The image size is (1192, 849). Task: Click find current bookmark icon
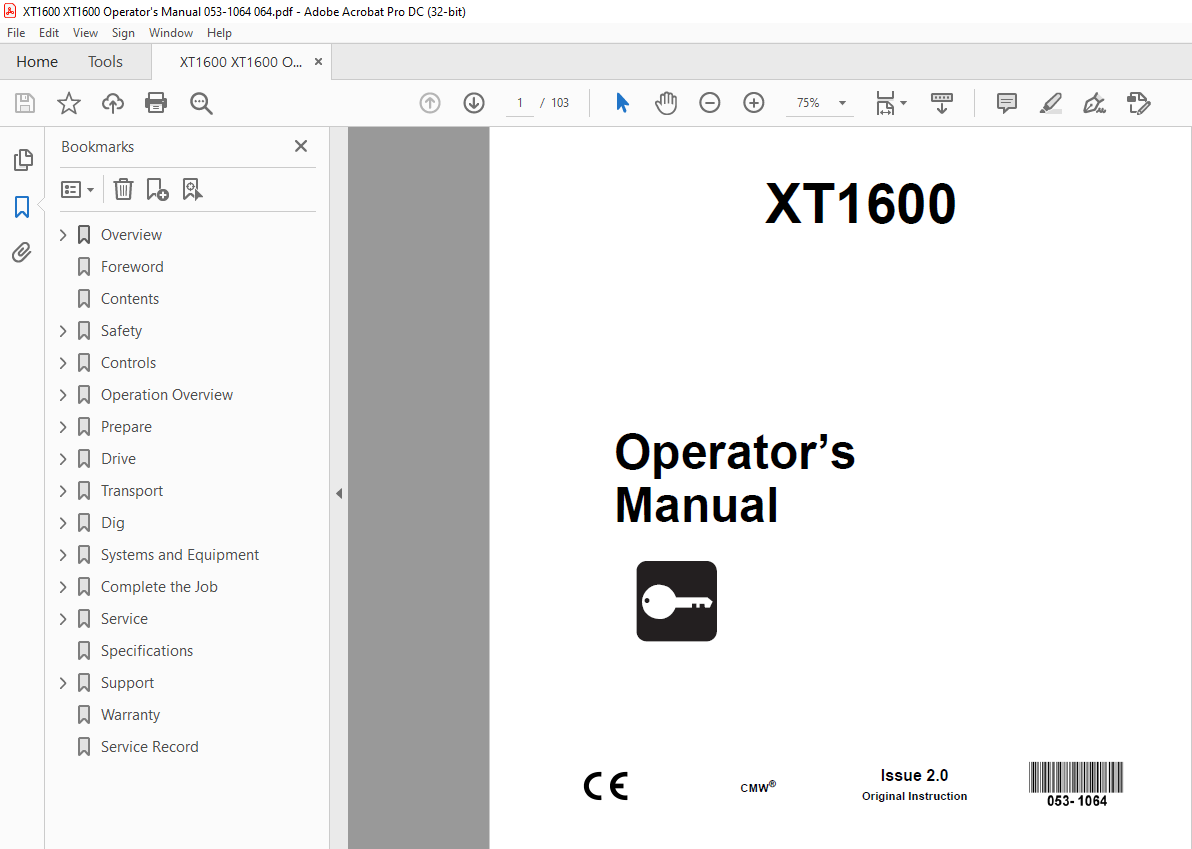coord(192,189)
